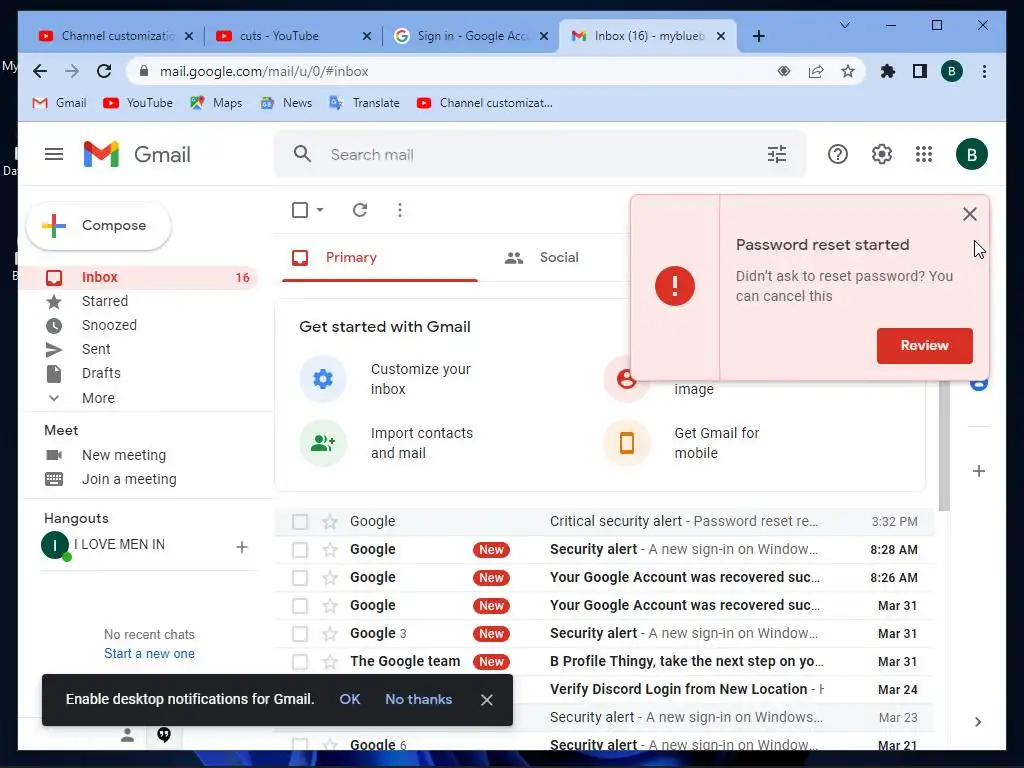Open the Sent folder
Image resolution: width=1024 pixels, height=768 pixels.
tap(96, 349)
